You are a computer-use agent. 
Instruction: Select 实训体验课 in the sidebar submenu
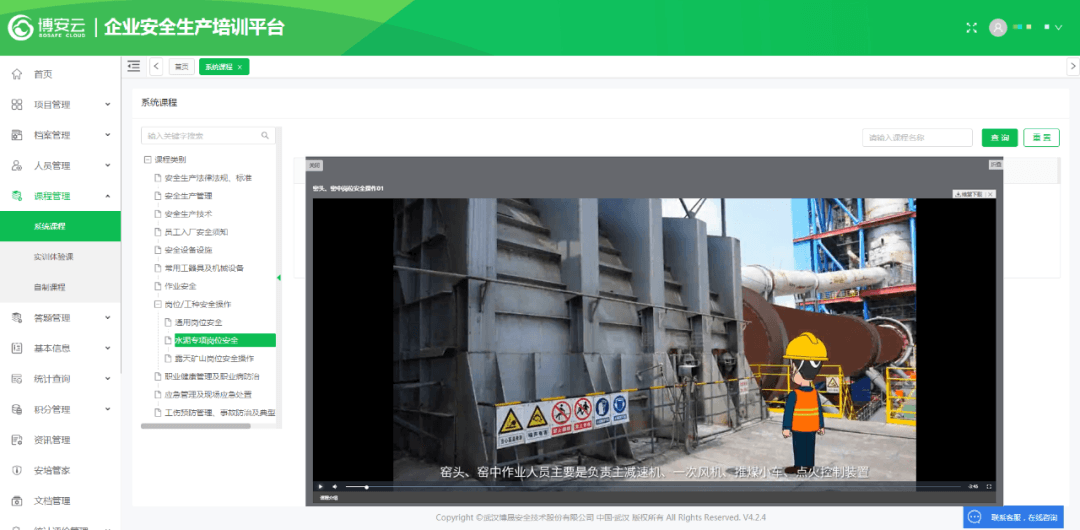pyautogui.click(x=54, y=257)
